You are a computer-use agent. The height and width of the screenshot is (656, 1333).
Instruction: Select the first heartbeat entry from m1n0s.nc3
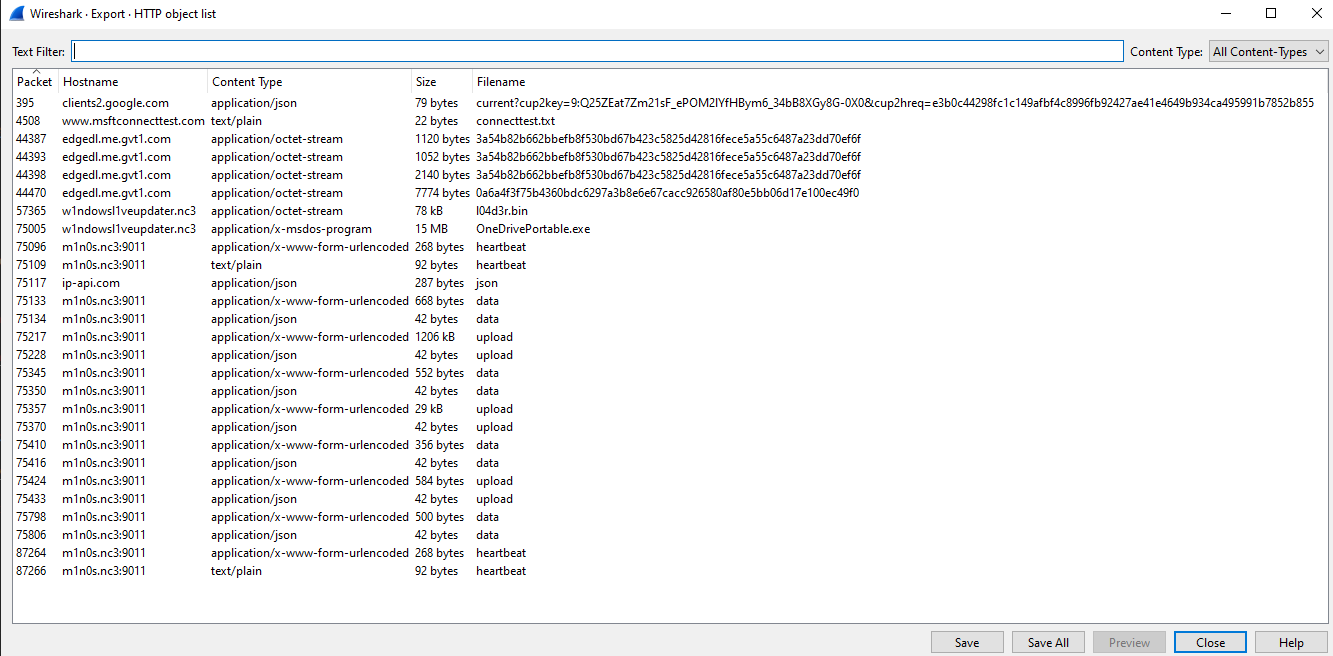pyautogui.click(x=300, y=246)
